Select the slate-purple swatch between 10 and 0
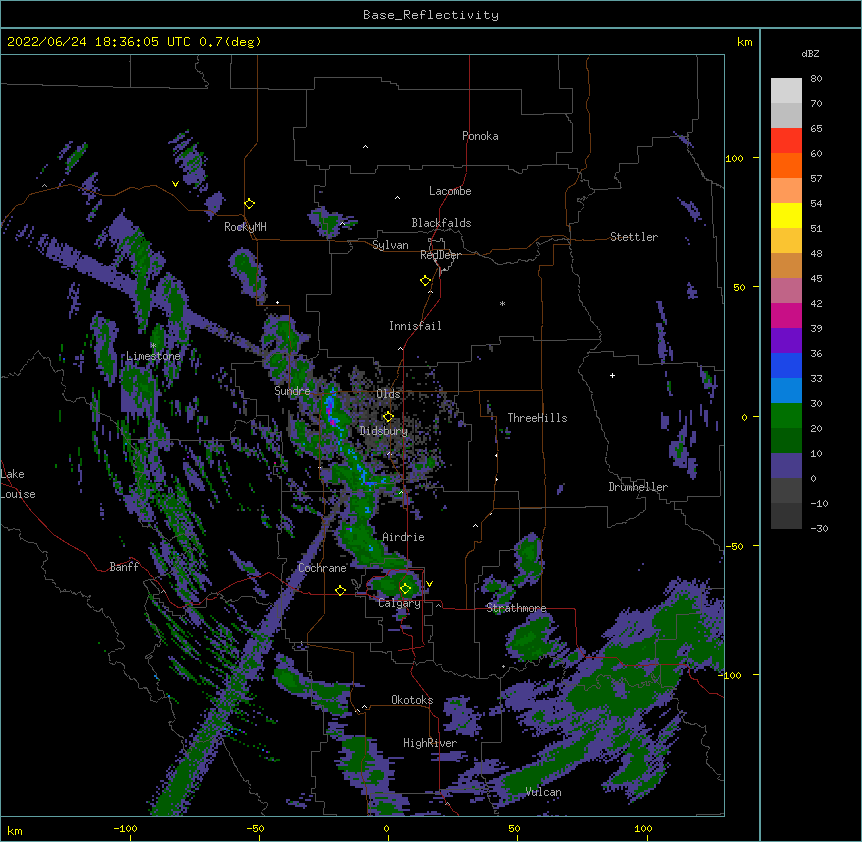862x842 pixels. pyautogui.click(x=786, y=466)
